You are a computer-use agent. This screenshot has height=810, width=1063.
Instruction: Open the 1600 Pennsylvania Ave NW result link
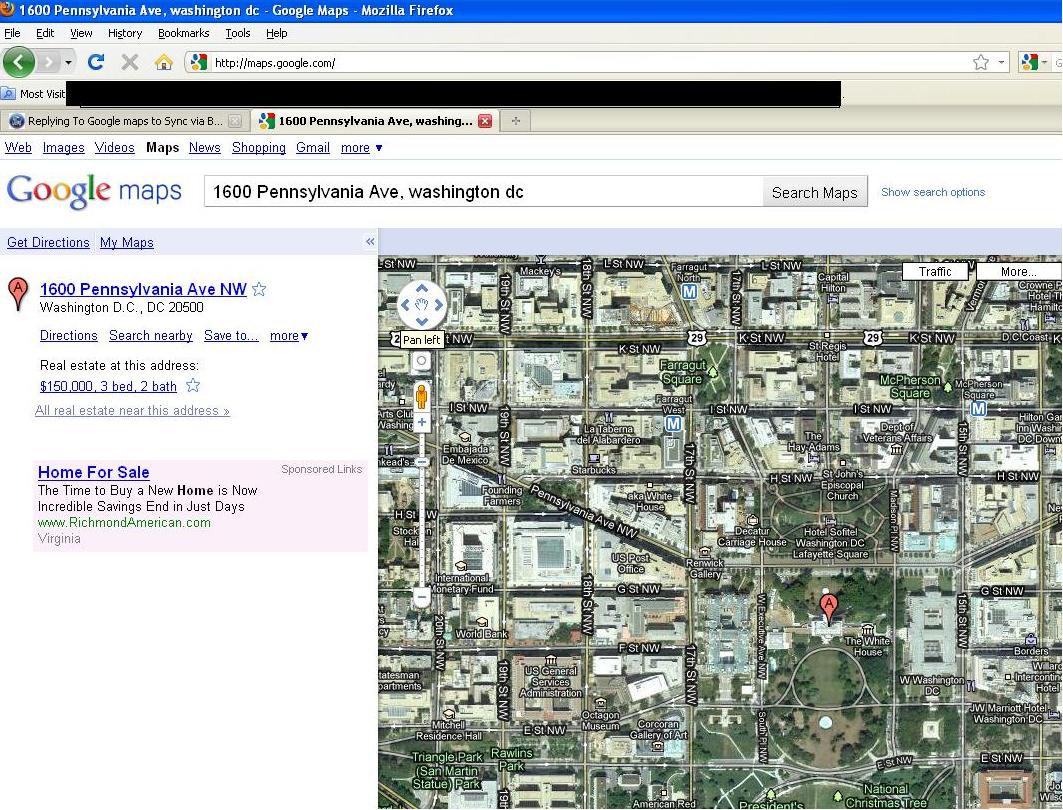(x=143, y=289)
